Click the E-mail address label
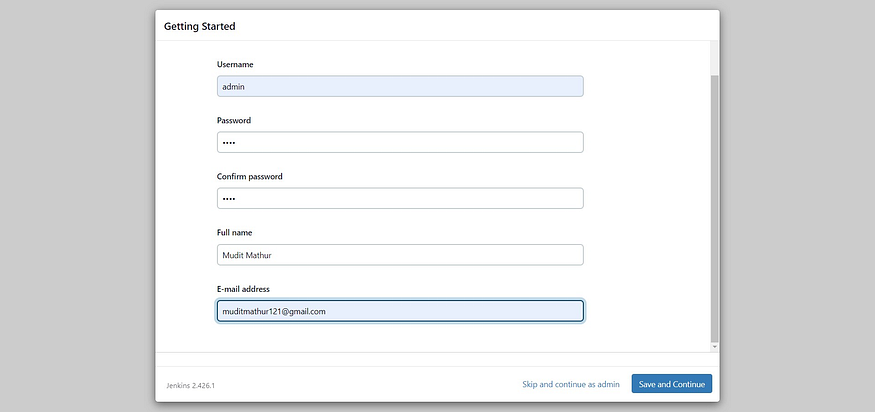Image resolution: width=875 pixels, height=412 pixels. coord(245,289)
